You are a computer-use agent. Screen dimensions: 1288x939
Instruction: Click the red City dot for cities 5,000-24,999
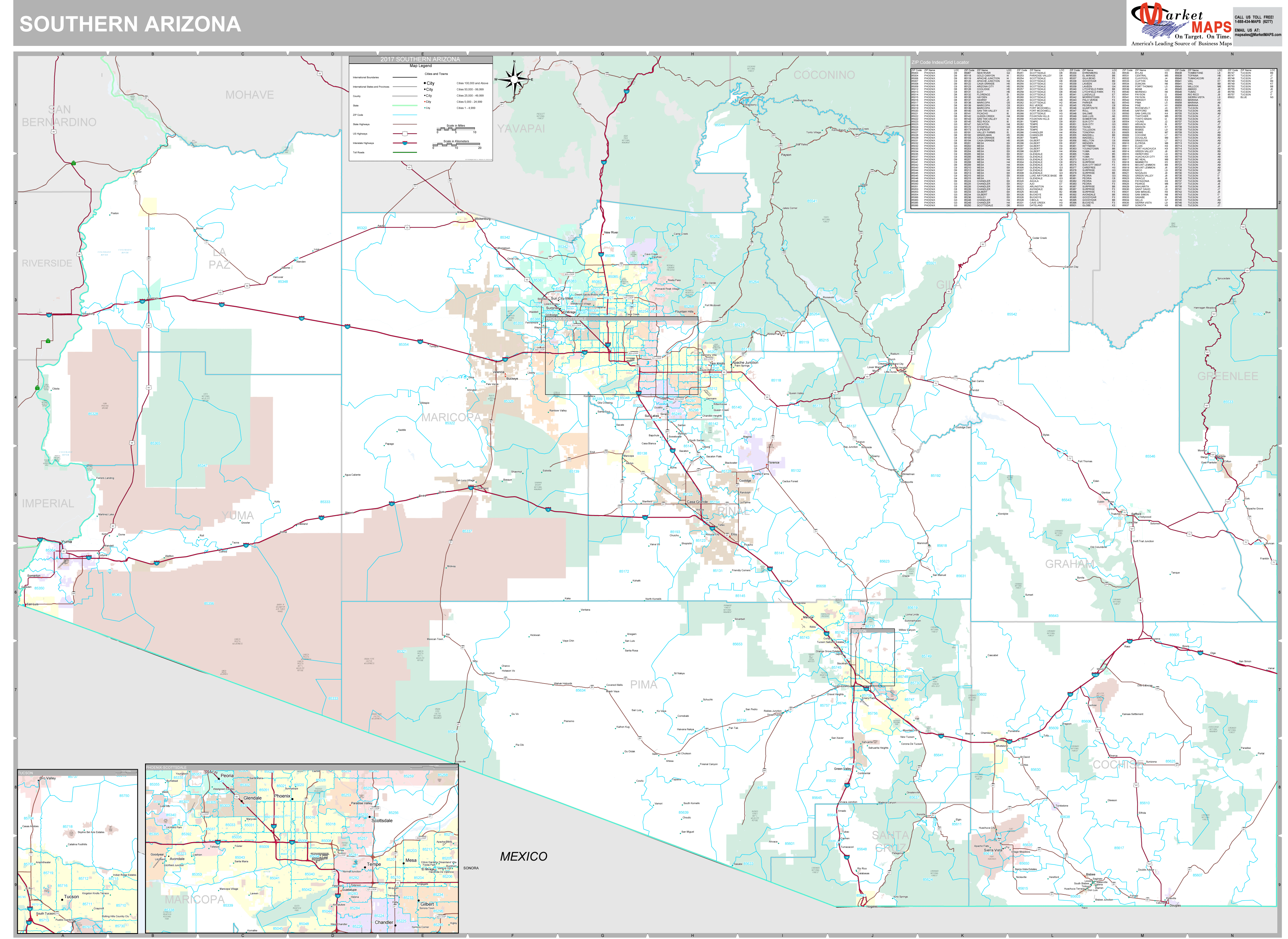pyautogui.click(x=425, y=102)
